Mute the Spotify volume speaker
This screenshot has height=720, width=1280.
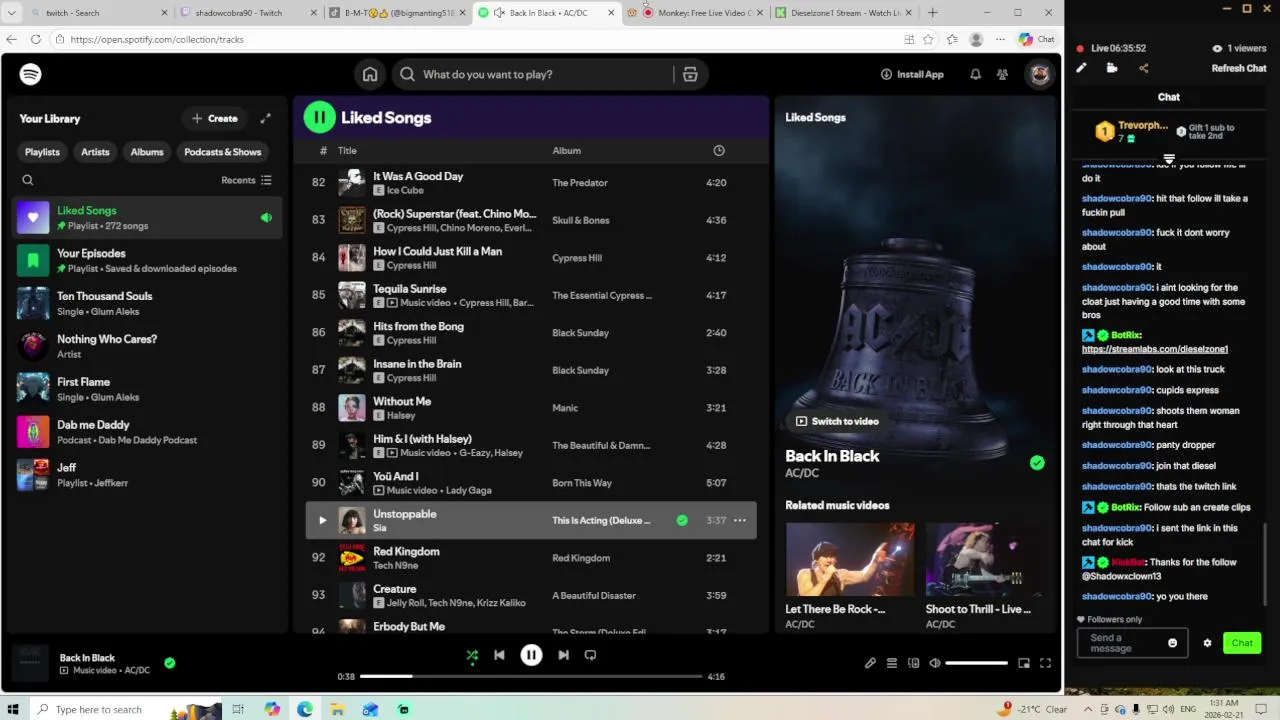click(x=935, y=662)
